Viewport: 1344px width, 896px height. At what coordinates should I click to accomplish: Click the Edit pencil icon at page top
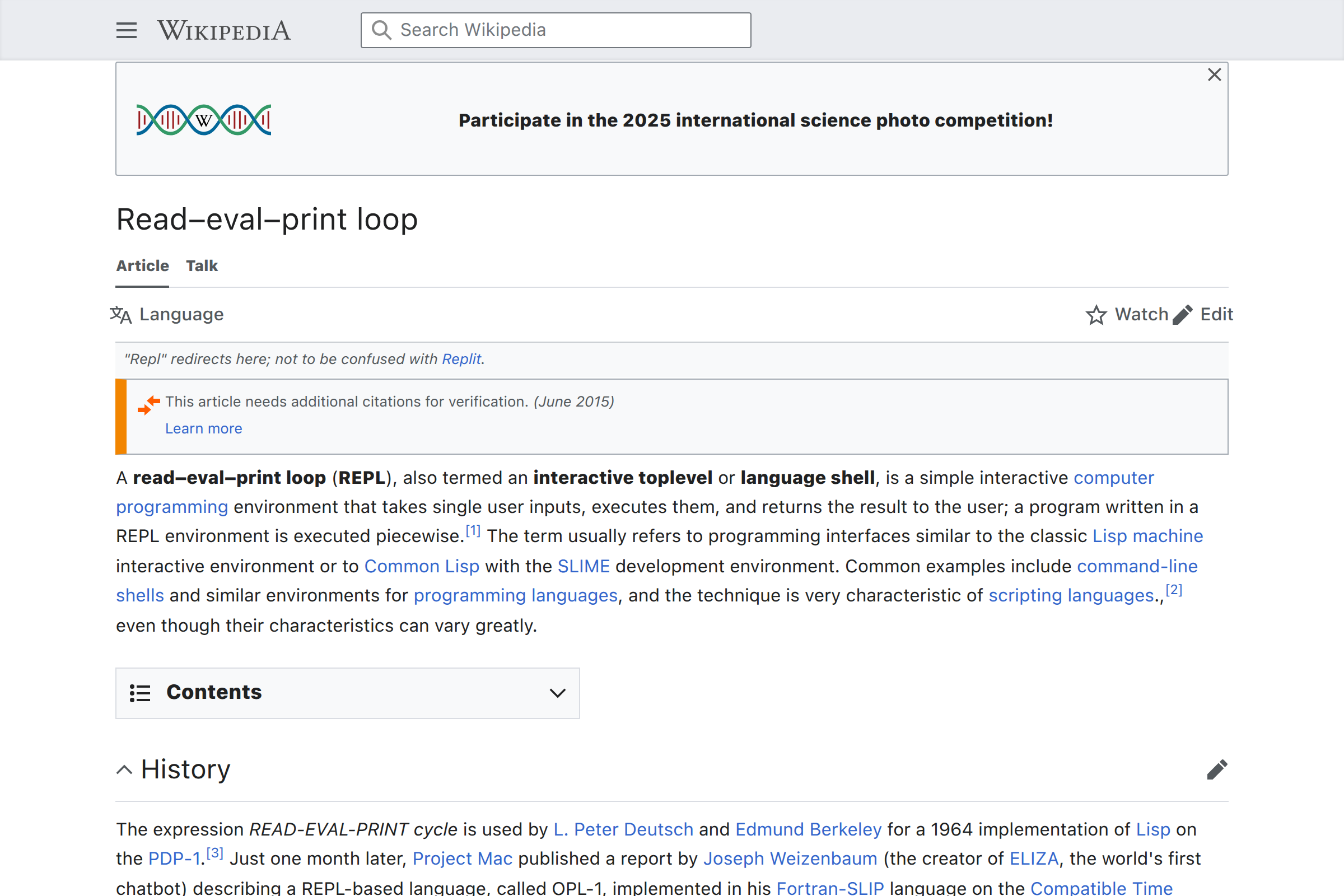pos(1182,315)
